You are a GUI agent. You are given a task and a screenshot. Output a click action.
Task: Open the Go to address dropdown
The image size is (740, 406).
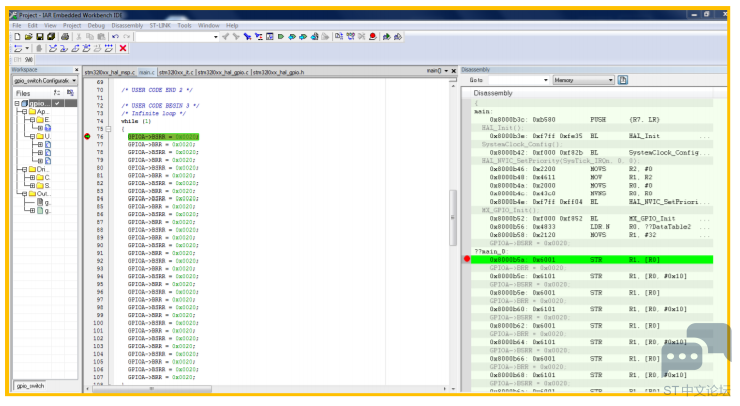pyautogui.click(x=546, y=80)
